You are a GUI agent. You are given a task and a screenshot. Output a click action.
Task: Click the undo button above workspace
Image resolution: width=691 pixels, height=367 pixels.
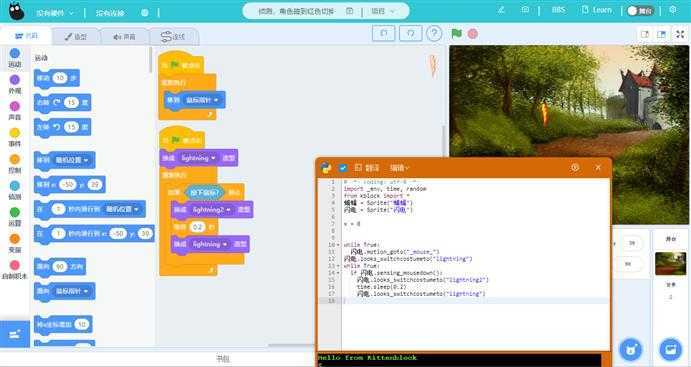[383, 34]
